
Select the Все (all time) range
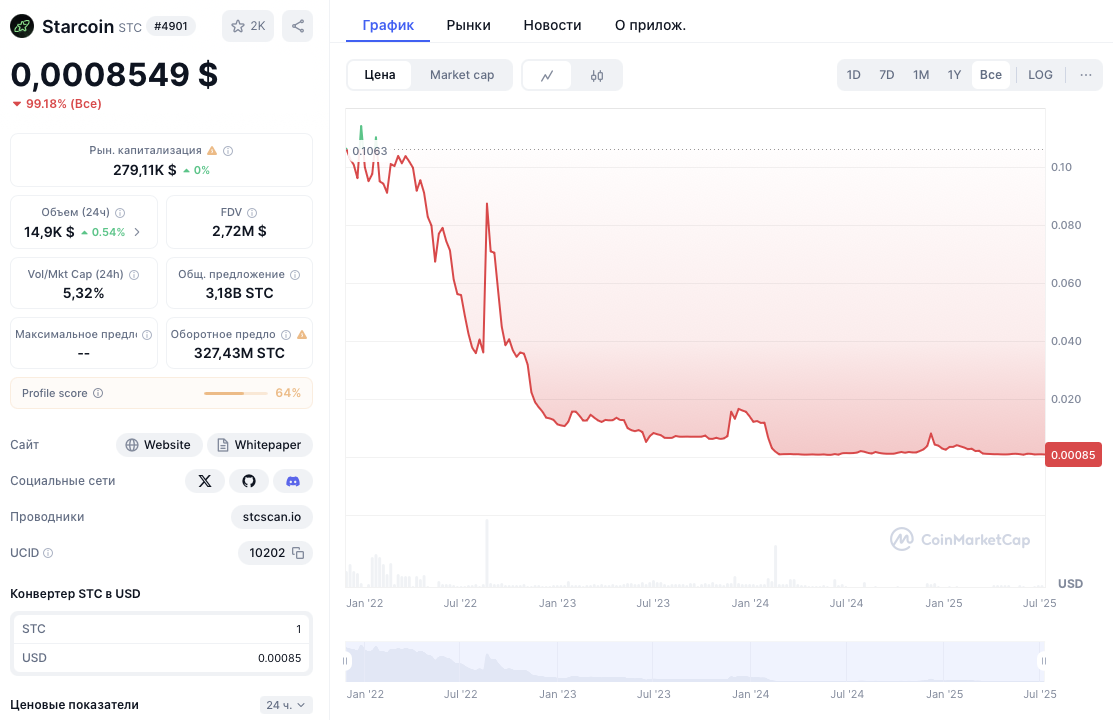click(x=990, y=75)
